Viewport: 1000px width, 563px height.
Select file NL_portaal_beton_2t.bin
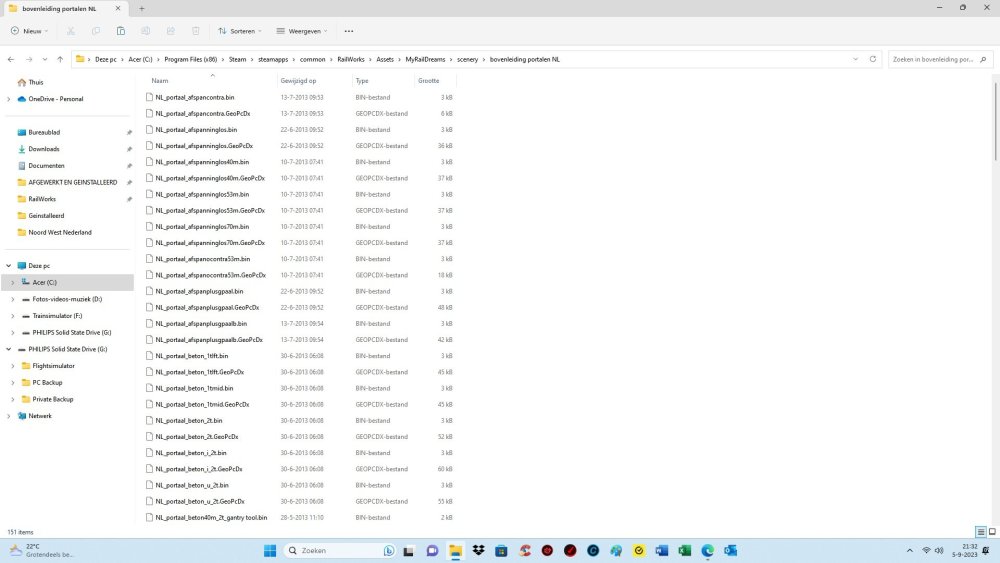coord(188,421)
